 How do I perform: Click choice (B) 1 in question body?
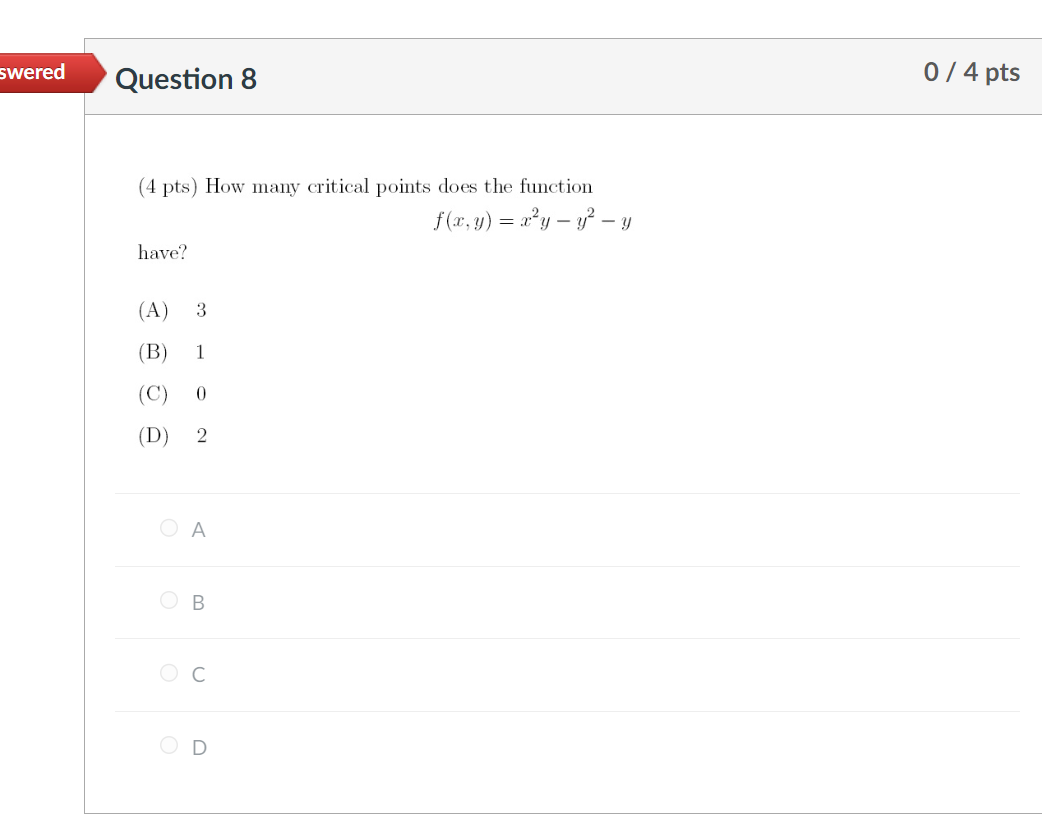(172, 352)
